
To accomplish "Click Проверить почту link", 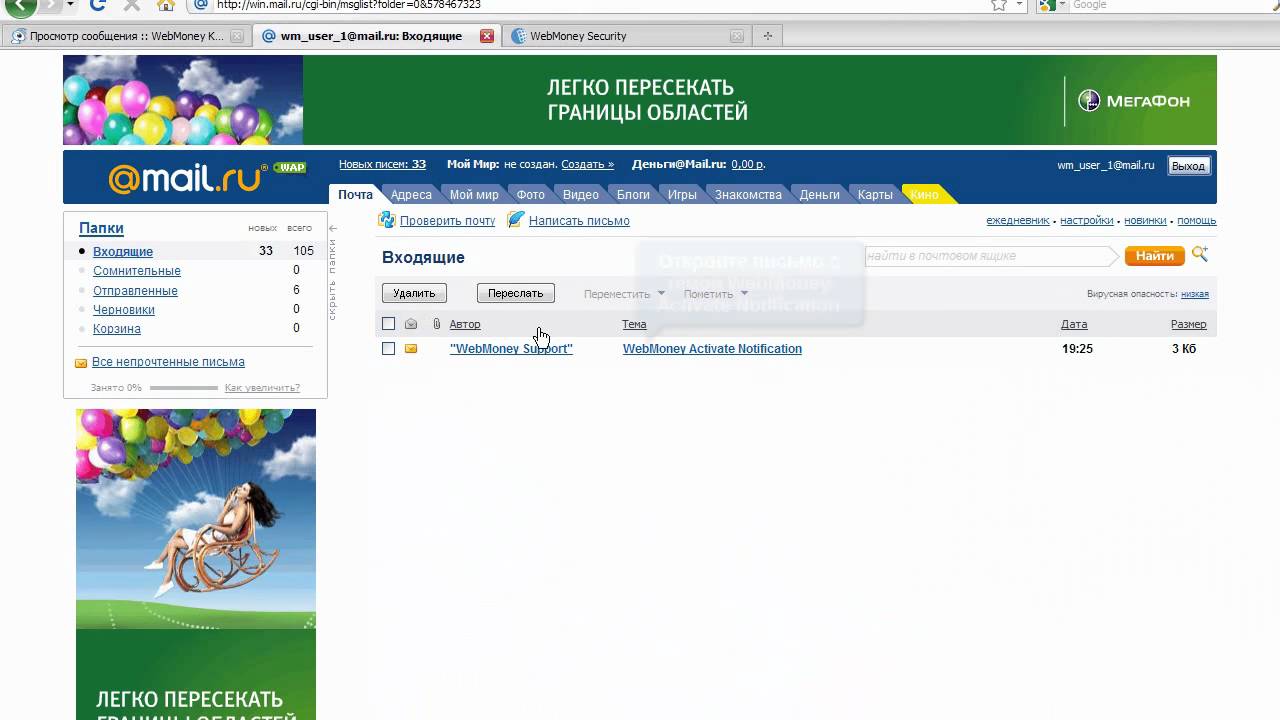I will tap(447, 221).
